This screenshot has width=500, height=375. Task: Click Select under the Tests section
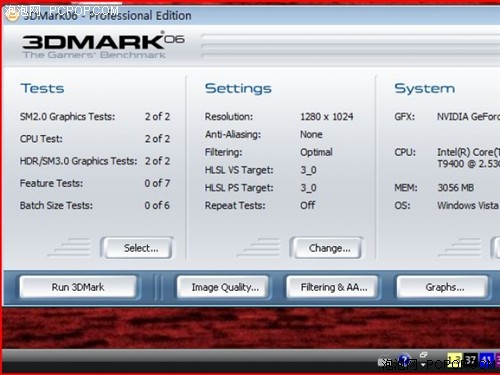(x=137, y=248)
